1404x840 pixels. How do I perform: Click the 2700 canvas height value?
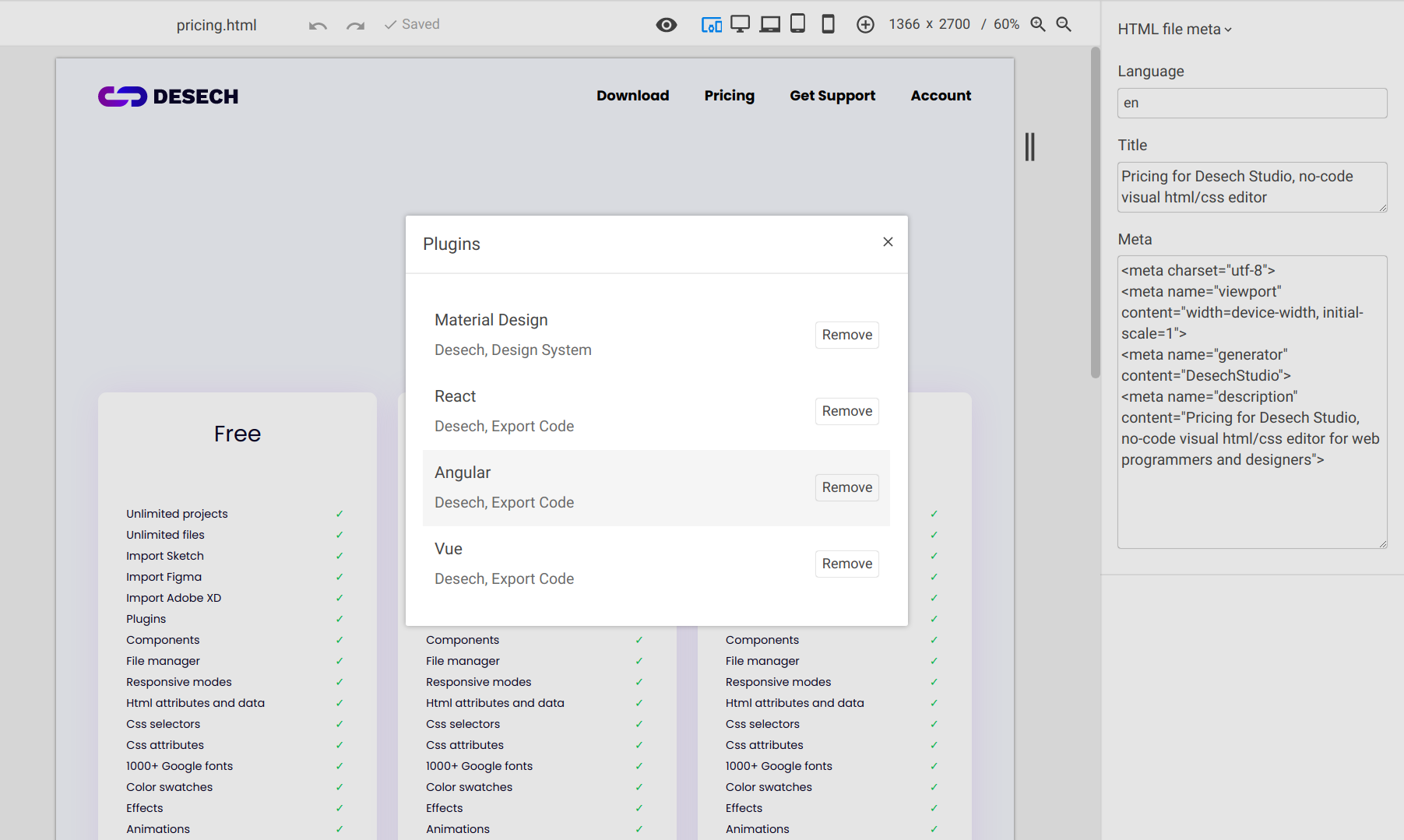[955, 24]
